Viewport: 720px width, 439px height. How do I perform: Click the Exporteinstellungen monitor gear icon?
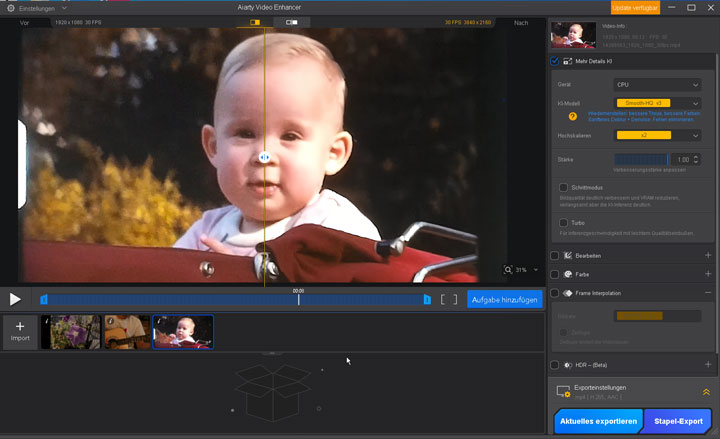click(x=563, y=392)
